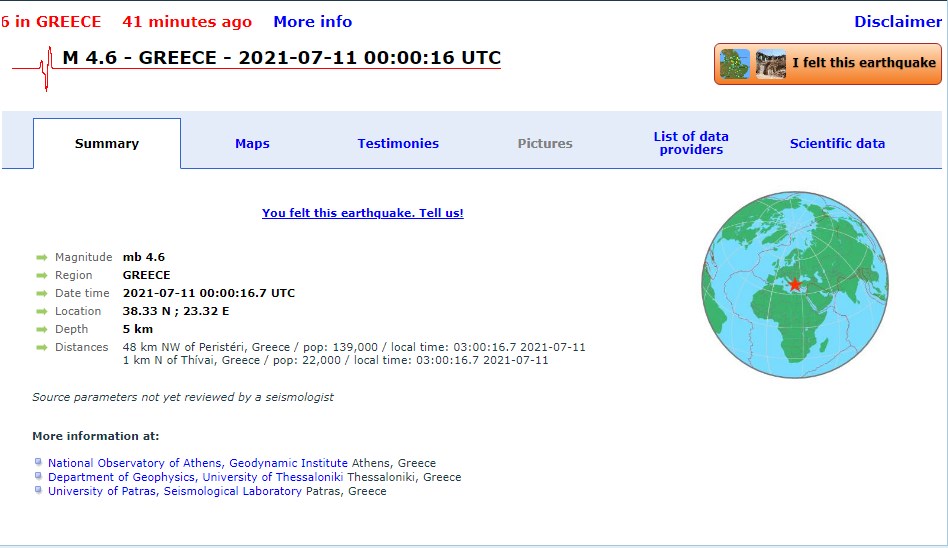948x548 pixels.
Task: Click the green arrow next to Depth
Action: tap(42, 330)
